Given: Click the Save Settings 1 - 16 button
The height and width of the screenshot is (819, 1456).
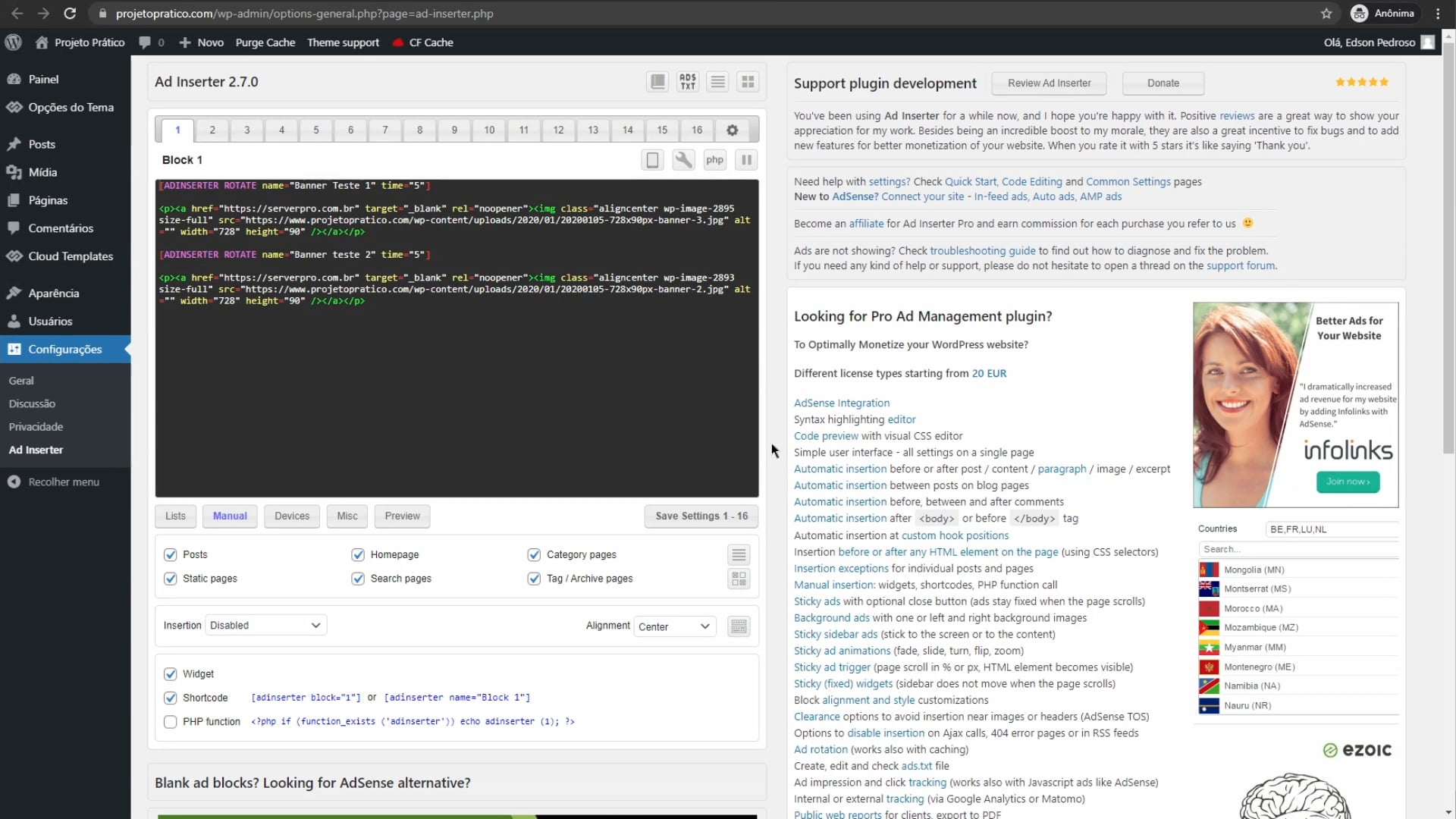Looking at the screenshot, I should (x=700, y=516).
